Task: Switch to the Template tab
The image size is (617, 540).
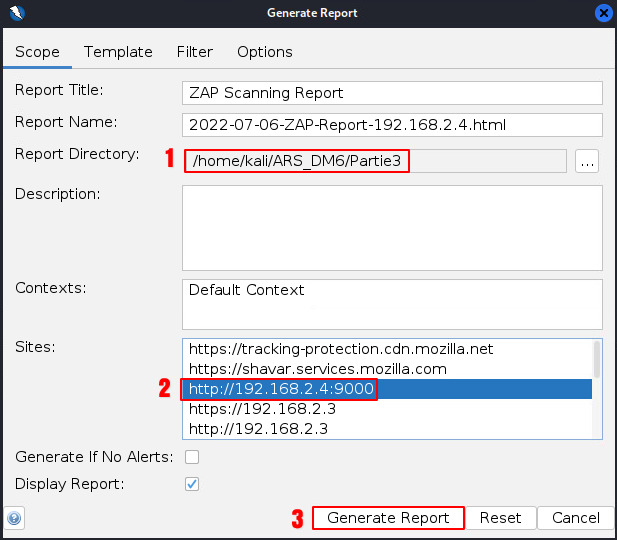Action: click(x=118, y=52)
